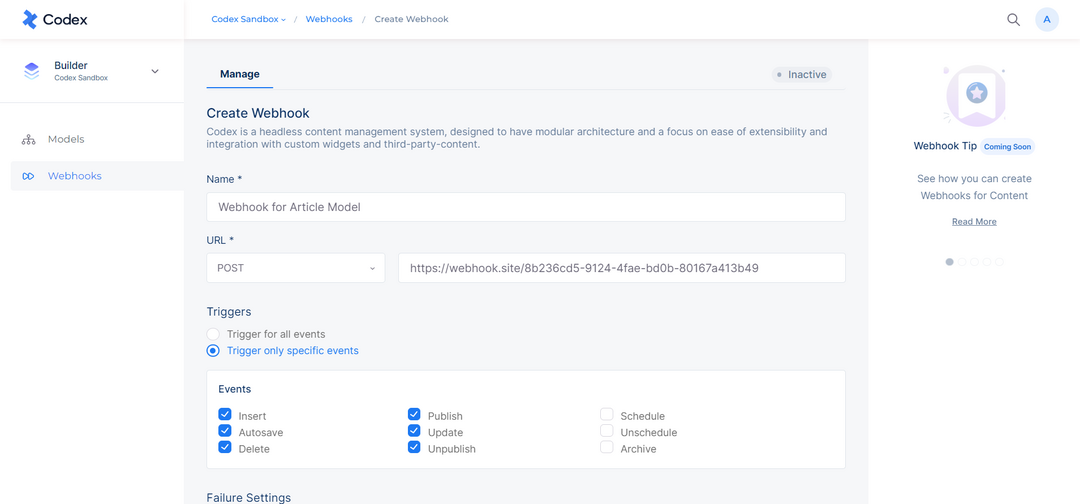Open the user avatar A menu
Screen dimensions: 1080x504
pyautogui.click(x=1047, y=19)
